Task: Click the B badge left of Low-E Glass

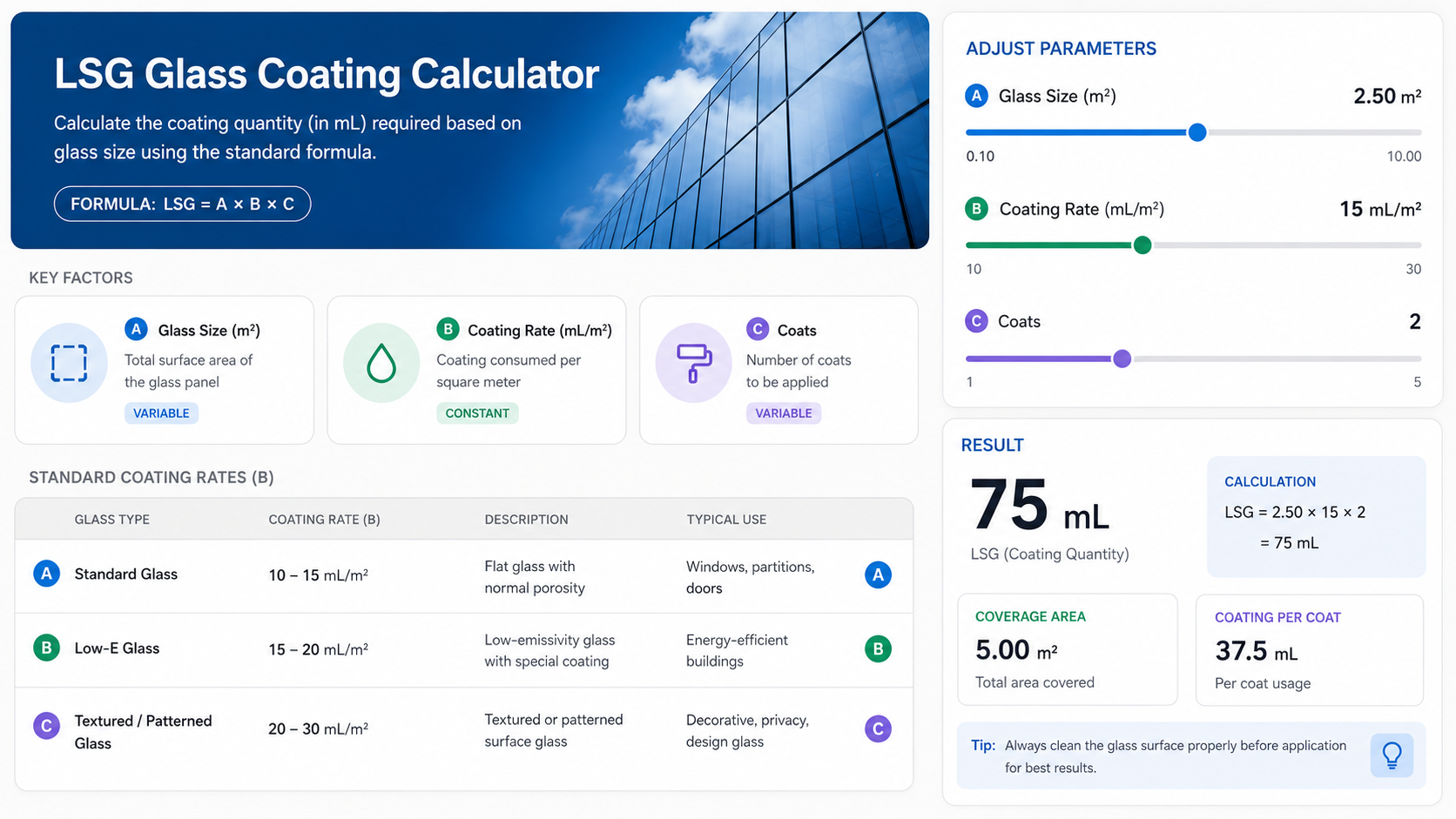Action: tap(46, 648)
